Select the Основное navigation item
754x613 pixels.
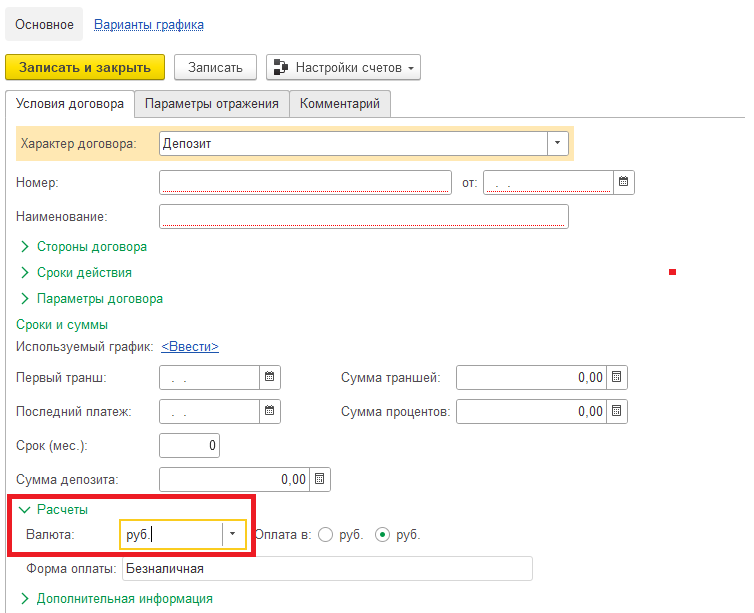click(44, 25)
